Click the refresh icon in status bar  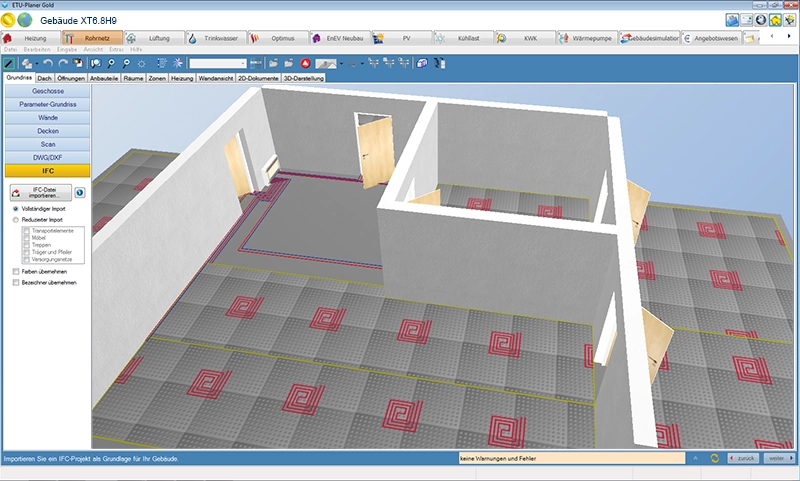(713, 458)
